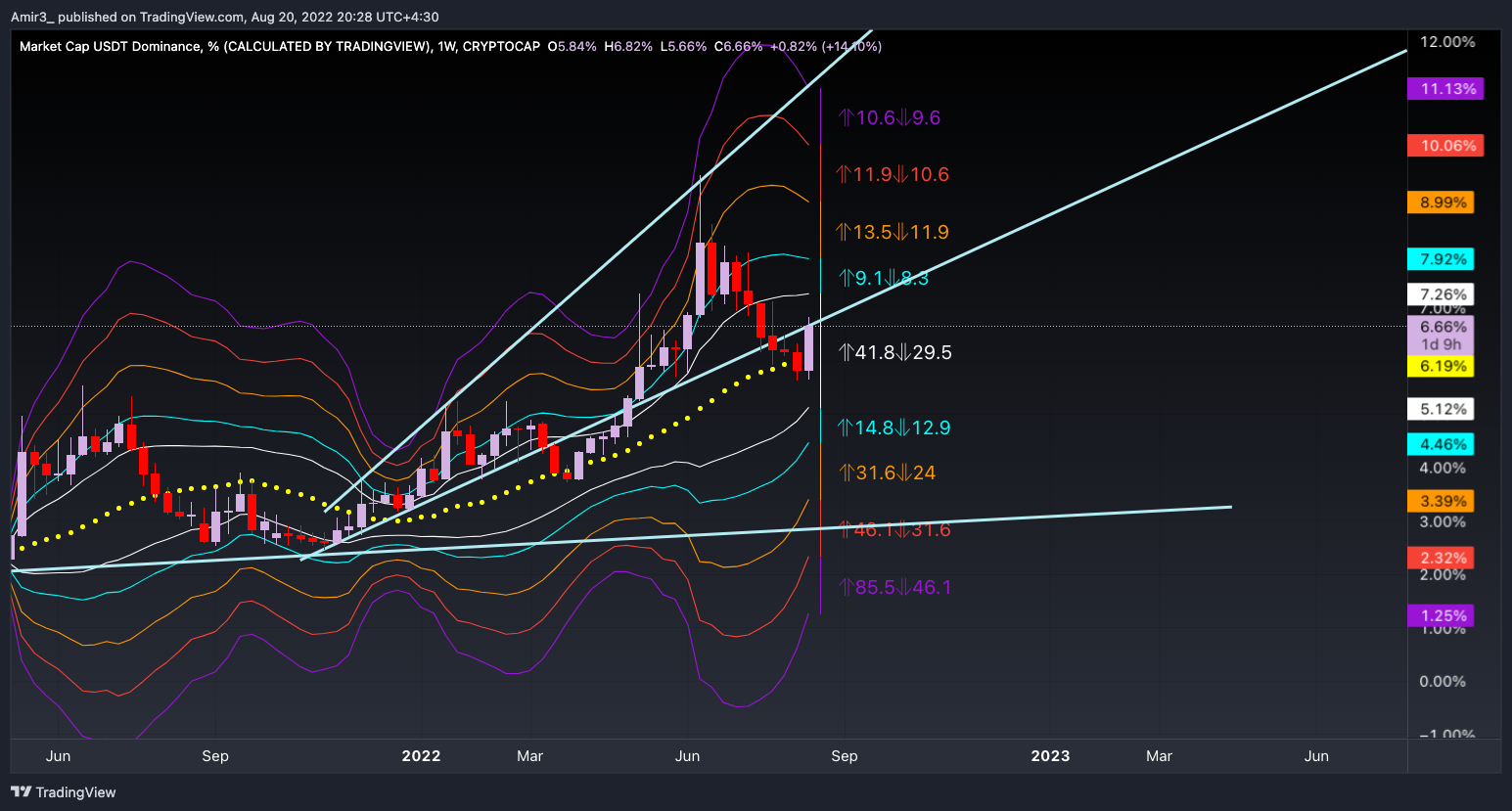Click the 1d 9h bar countdown
1512x811 pixels.
(1442, 345)
